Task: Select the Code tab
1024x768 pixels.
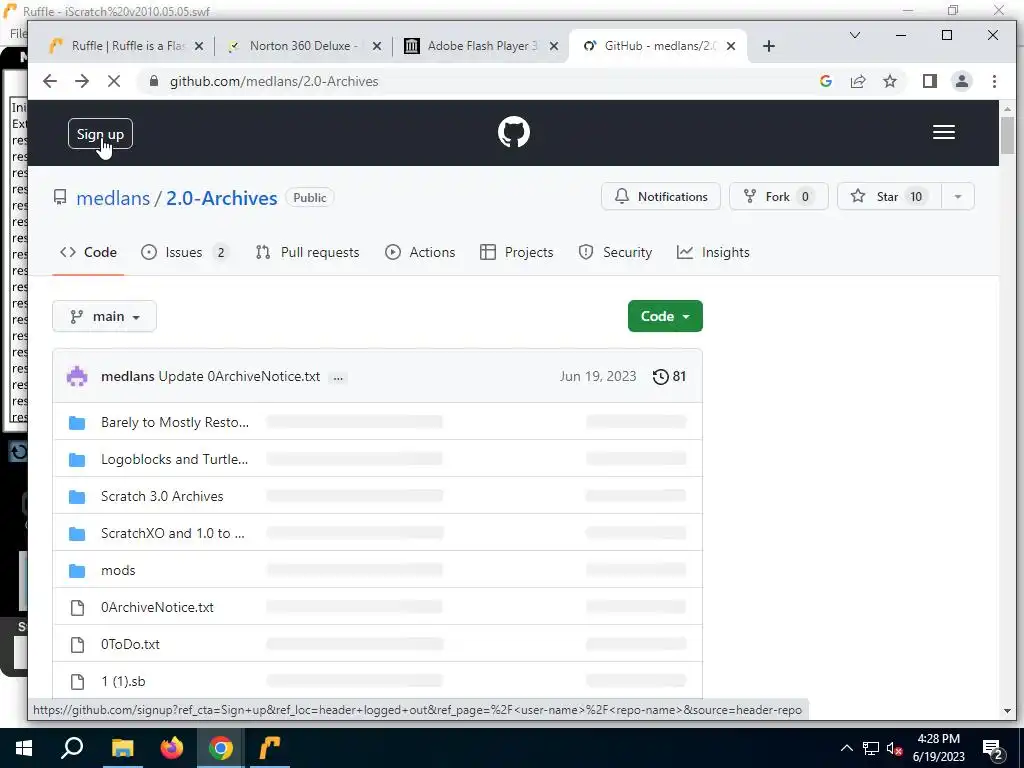Action: click(88, 252)
